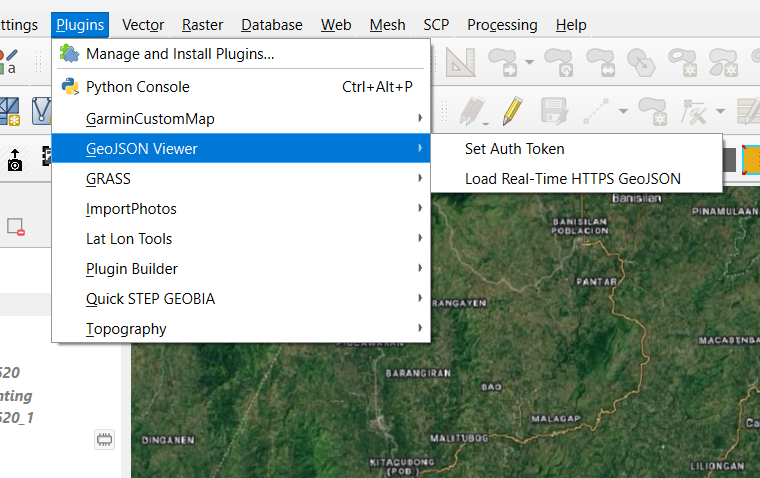Open Manage and Install Plugins
The width and height of the screenshot is (760, 478).
coord(241,54)
